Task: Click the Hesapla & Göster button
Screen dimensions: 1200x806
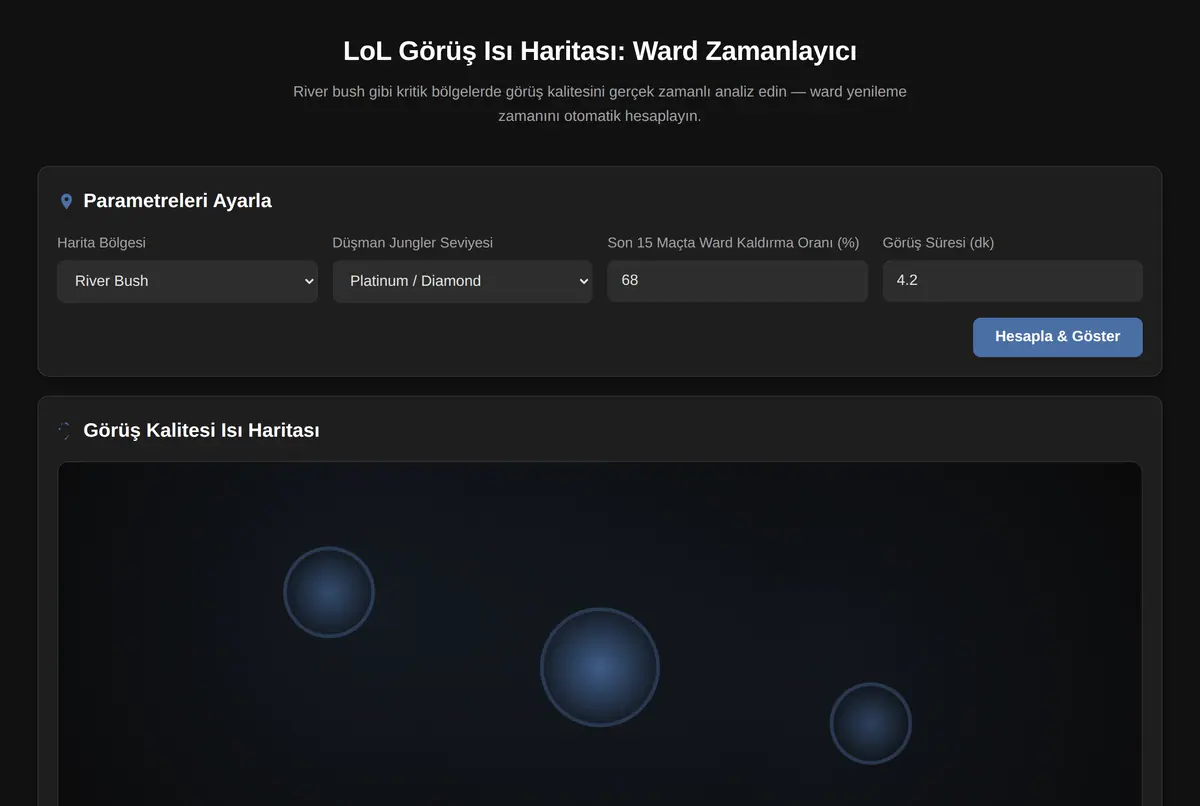Action: (1057, 337)
